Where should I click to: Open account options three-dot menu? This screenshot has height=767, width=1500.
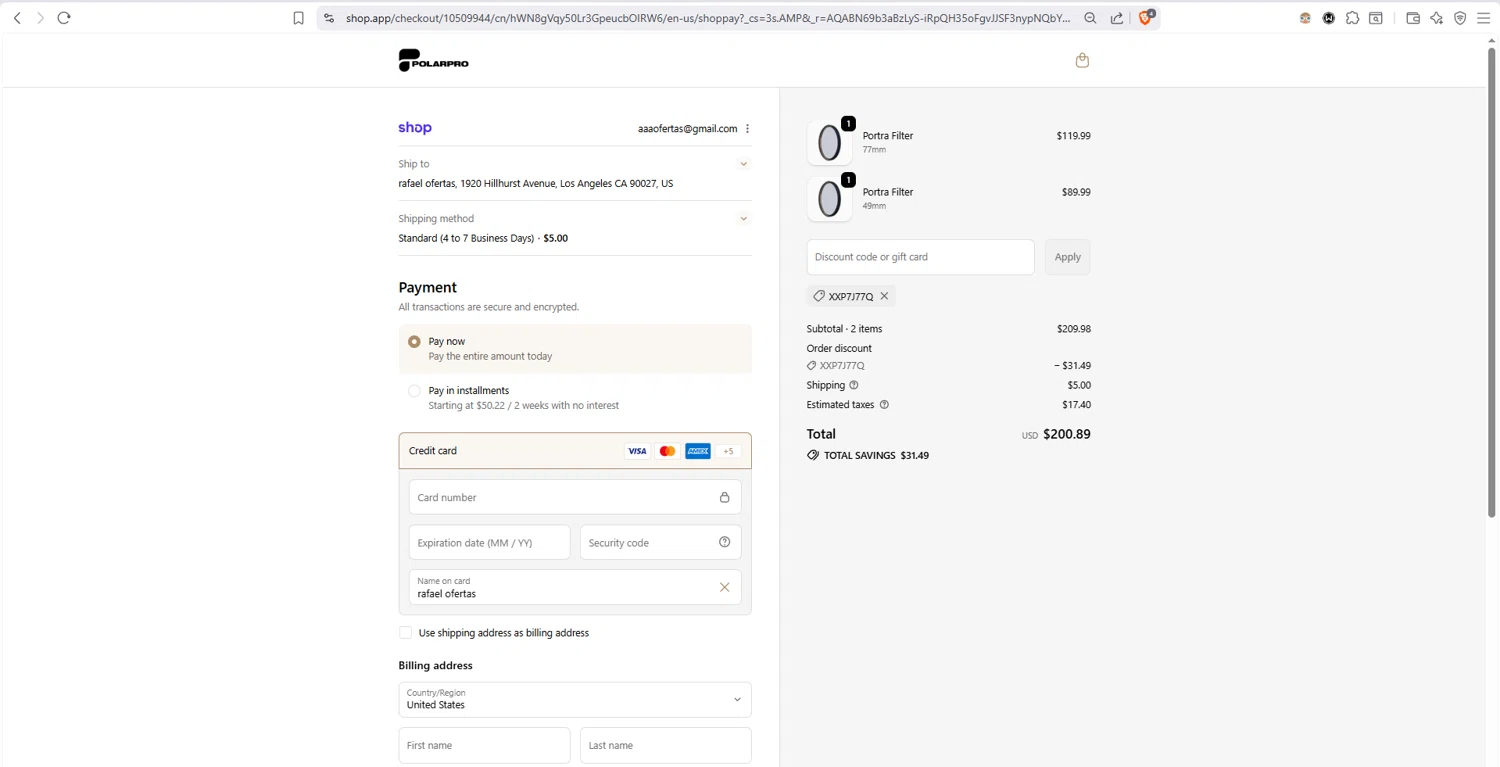(747, 128)
